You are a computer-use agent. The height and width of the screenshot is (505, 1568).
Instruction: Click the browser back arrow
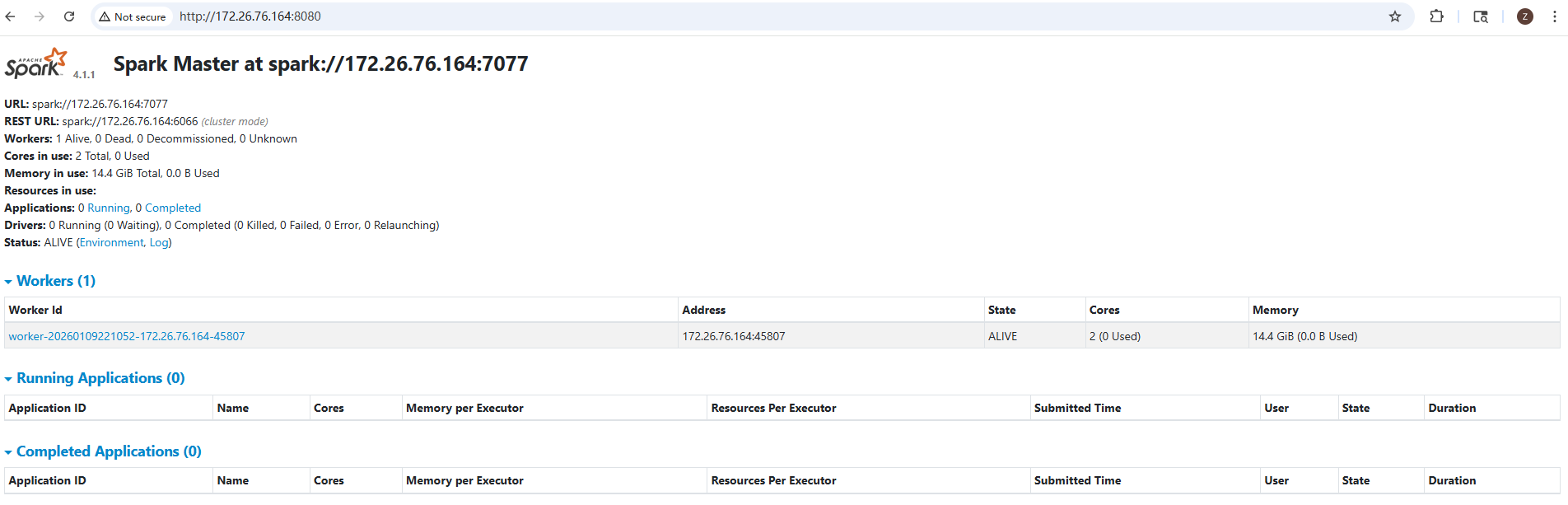[11, 16]
